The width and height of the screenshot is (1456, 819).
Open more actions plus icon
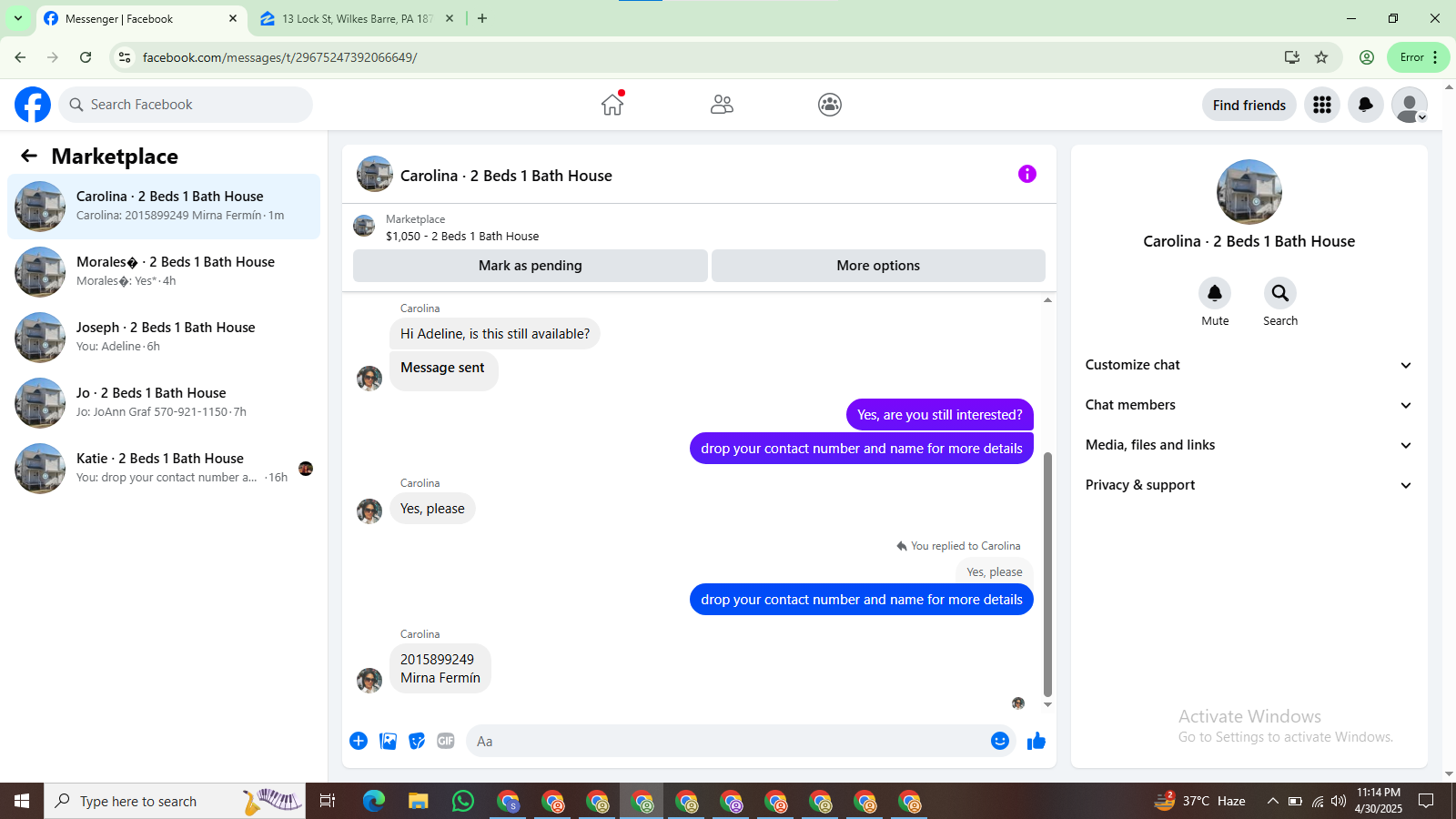(x=359, y=741)
